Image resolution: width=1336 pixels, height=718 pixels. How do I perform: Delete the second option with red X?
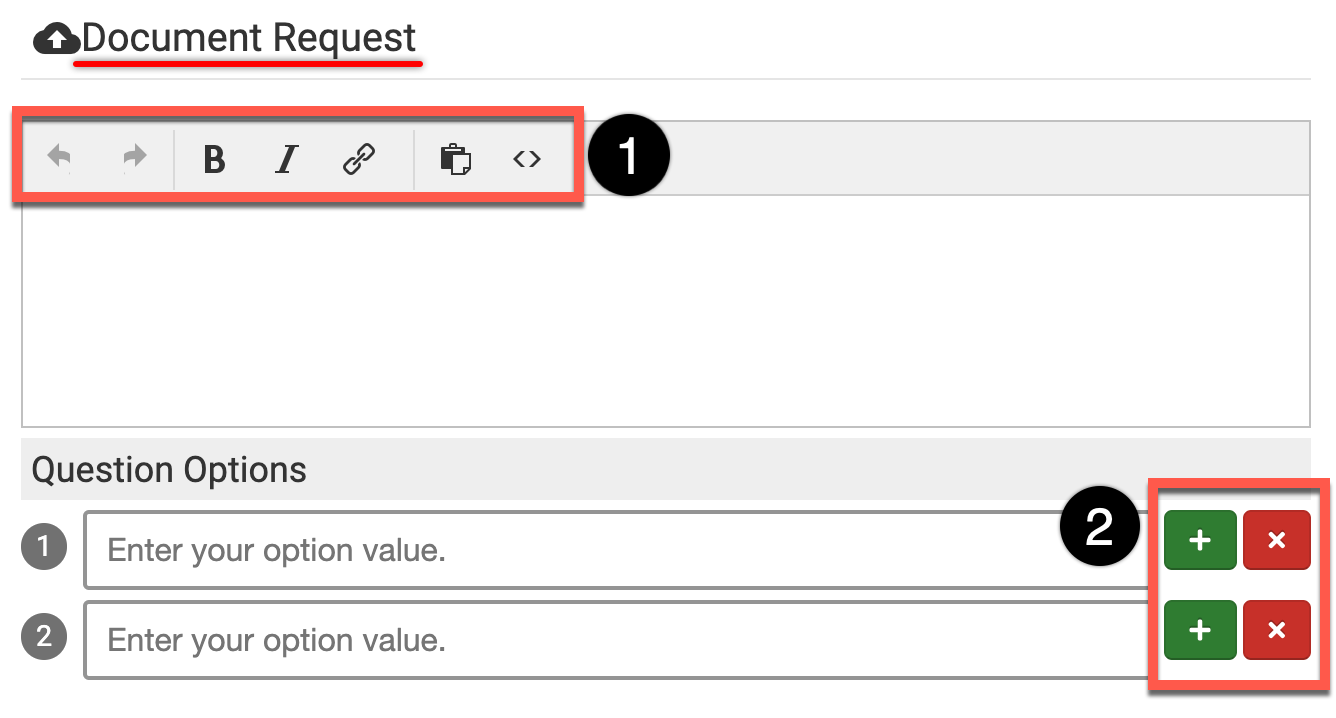tap(1276, 630)
